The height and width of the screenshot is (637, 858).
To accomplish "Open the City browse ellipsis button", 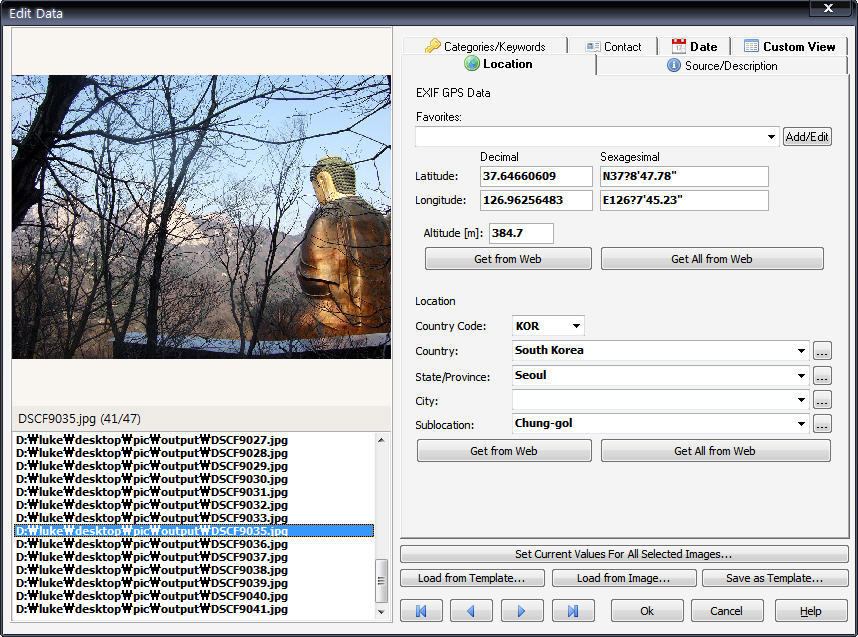I will (x=822, y=400).
